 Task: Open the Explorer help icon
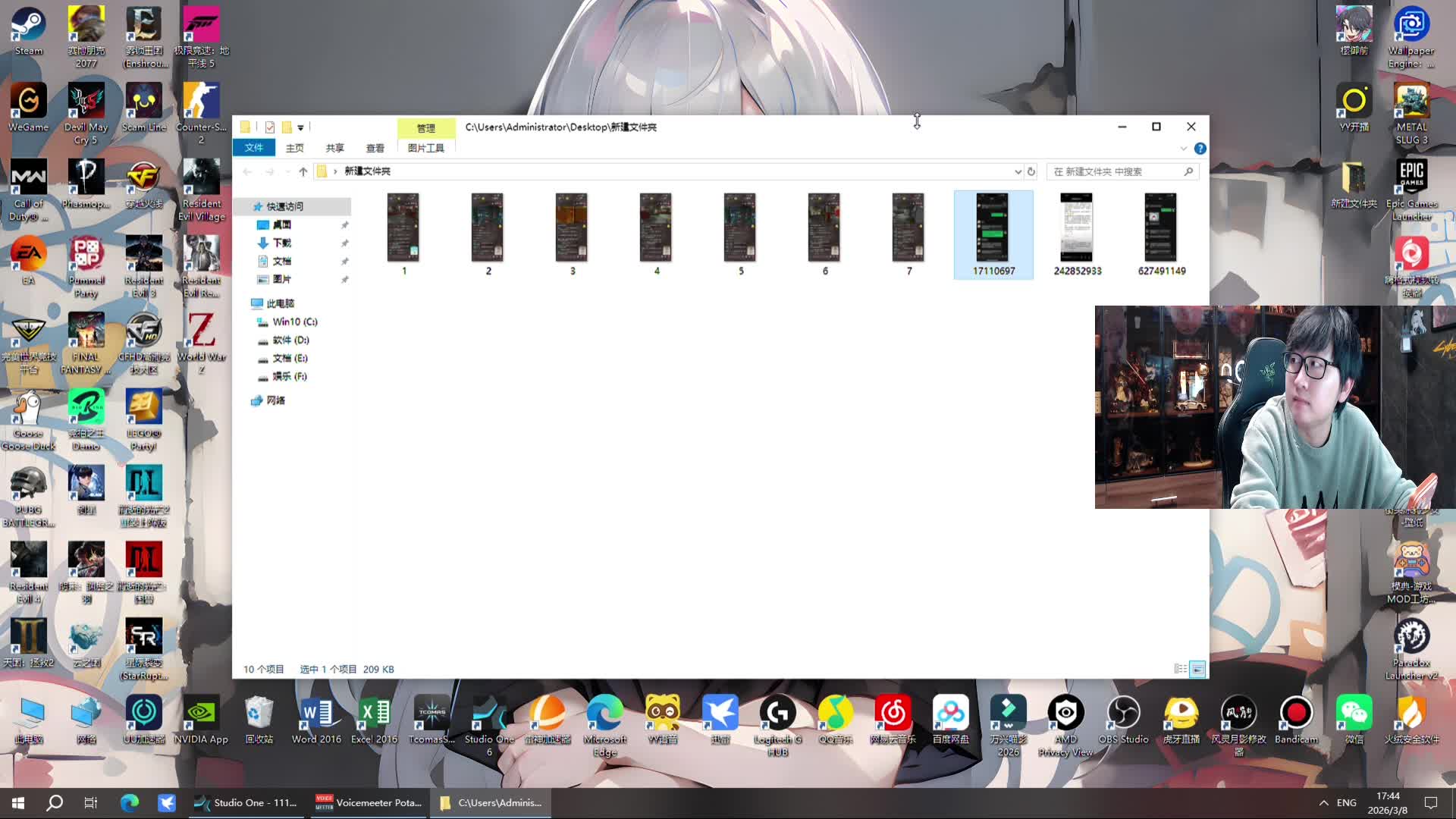(x=1200, y=149)
